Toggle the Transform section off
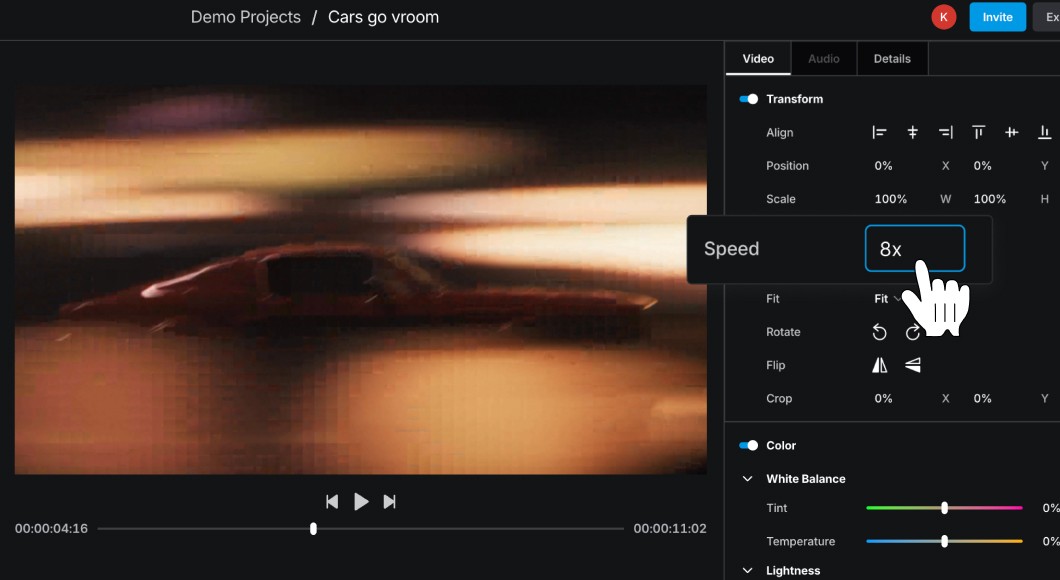Image resolution: width=1060 pixels, height=580 pixels. pyautogui.click(x=748, y=99)
